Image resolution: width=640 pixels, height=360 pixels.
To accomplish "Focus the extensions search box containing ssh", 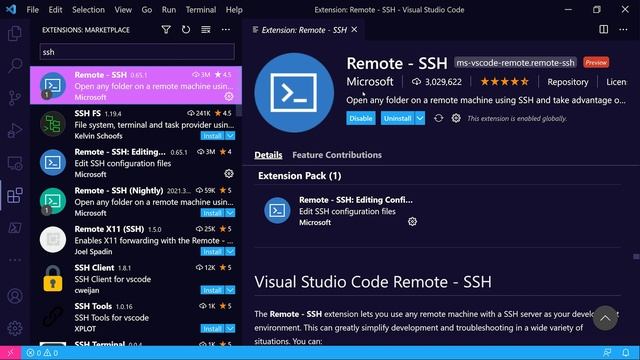I will coord(137,52).
